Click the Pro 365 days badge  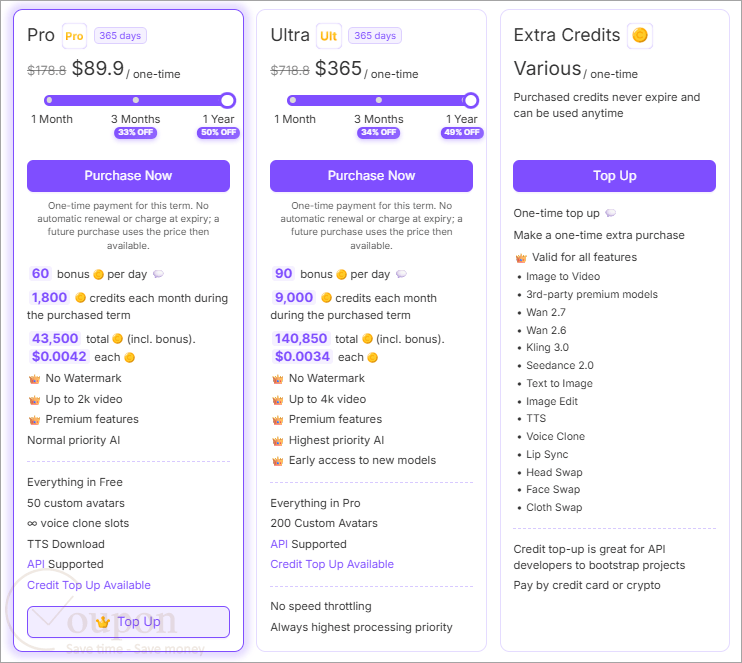pyautogui.click(x=120, y=36)
